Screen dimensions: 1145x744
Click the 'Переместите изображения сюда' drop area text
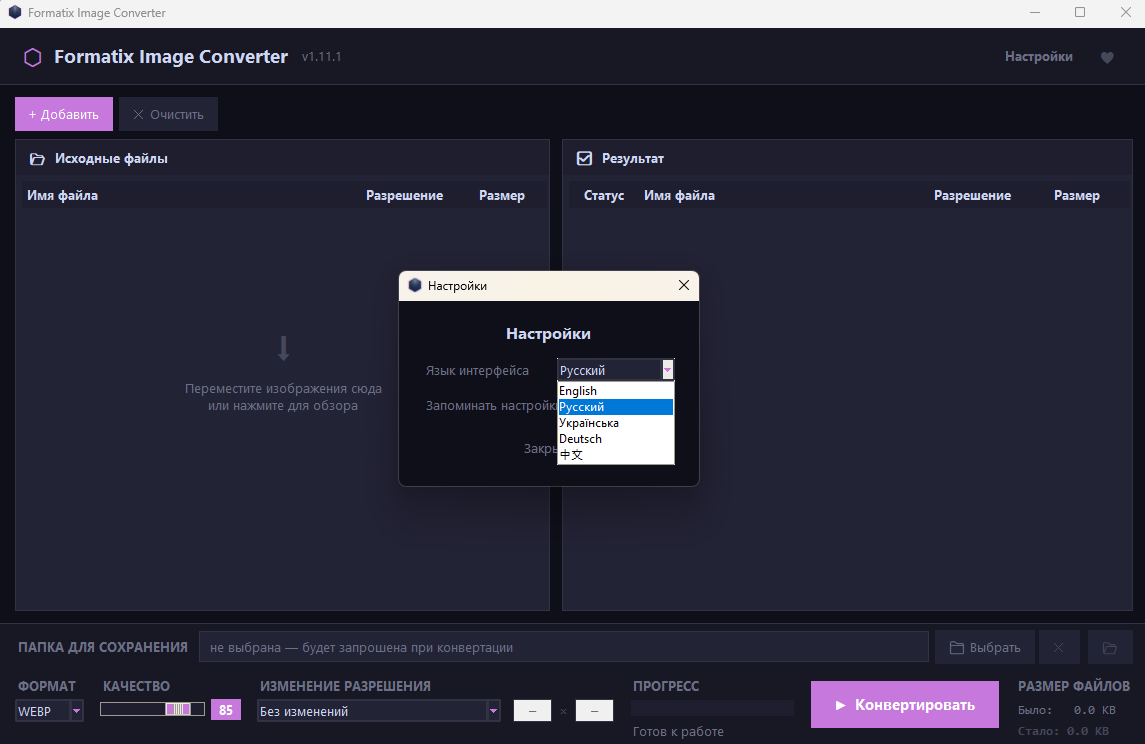pos(283,396)
